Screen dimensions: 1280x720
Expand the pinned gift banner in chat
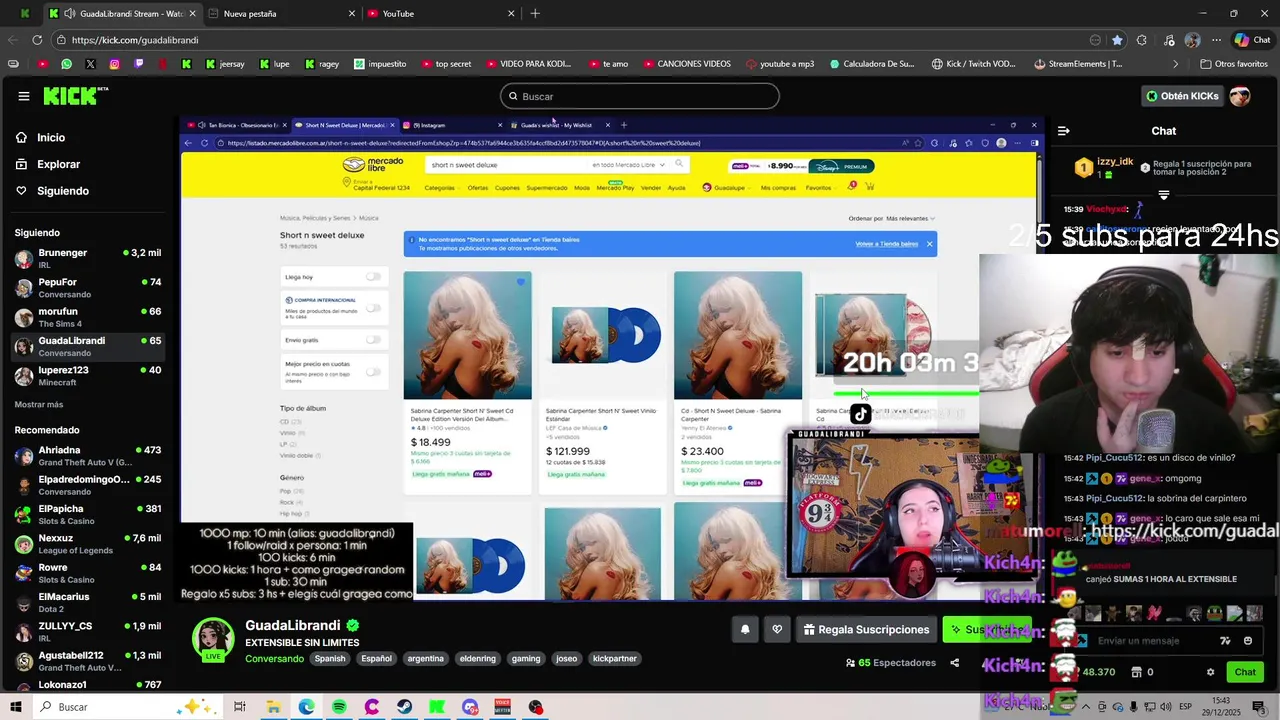[1163, 195]
